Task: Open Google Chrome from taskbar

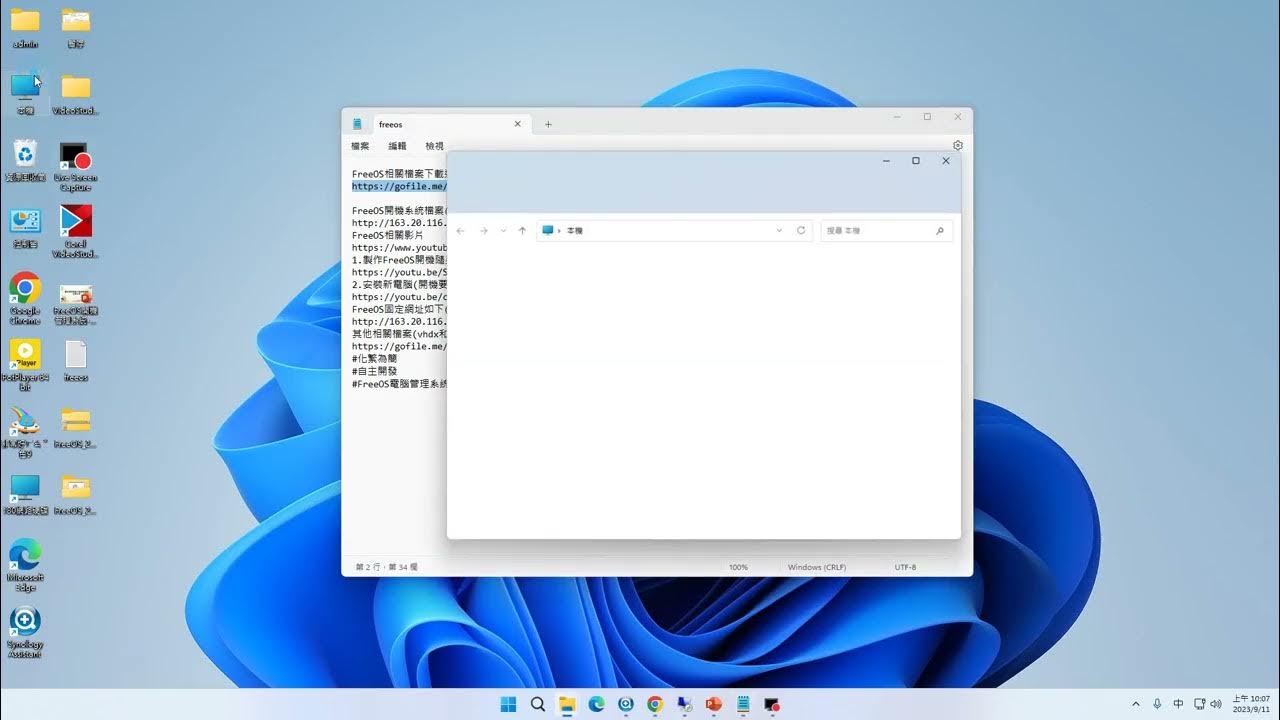Action: coord(655,704)
